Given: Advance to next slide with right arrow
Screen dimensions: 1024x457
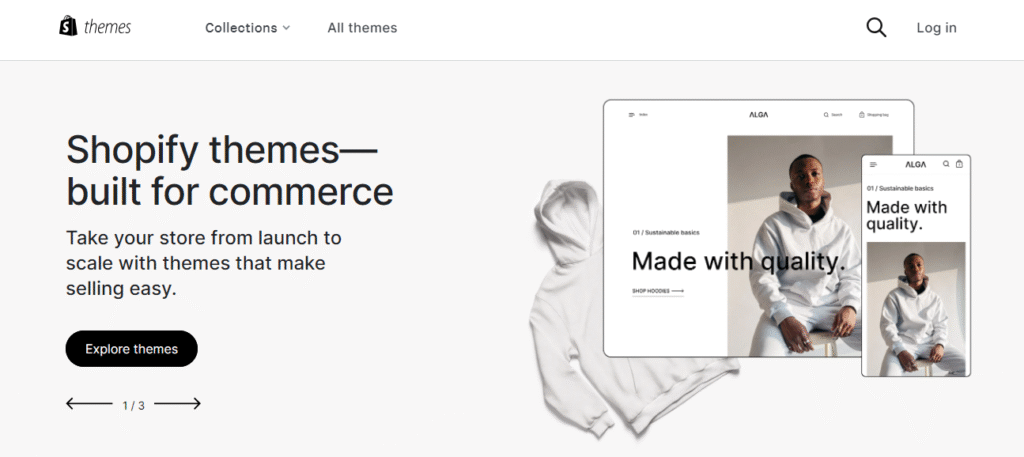Looking at the screenshot, I should 177,404.
